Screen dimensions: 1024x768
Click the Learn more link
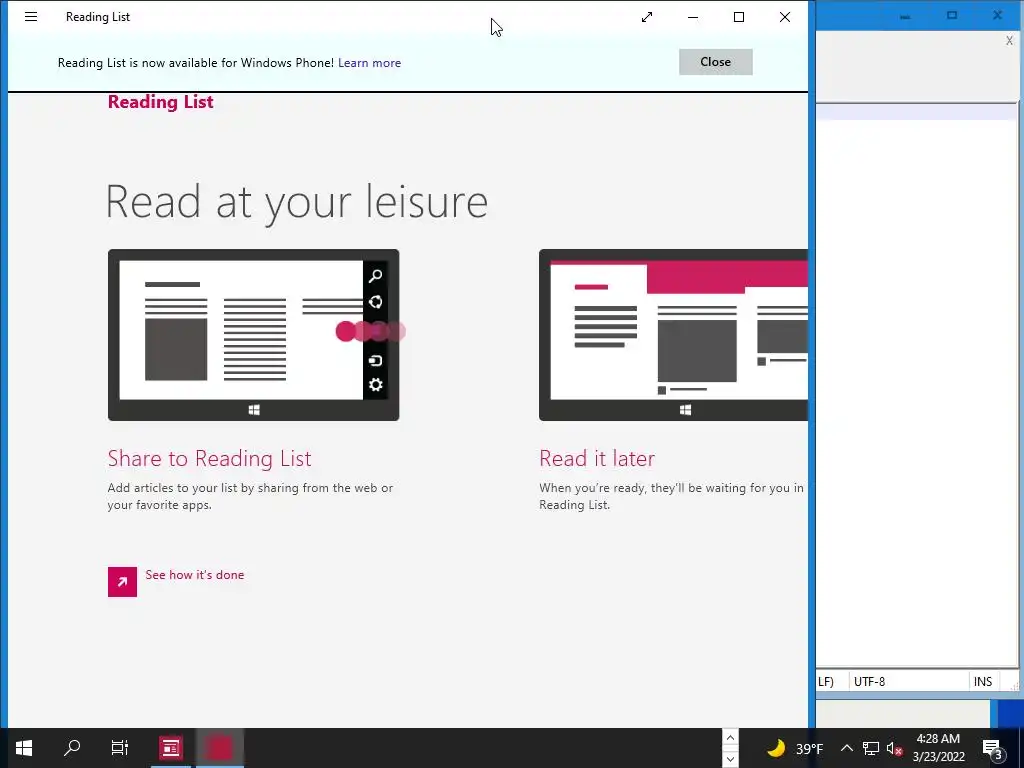369,63
